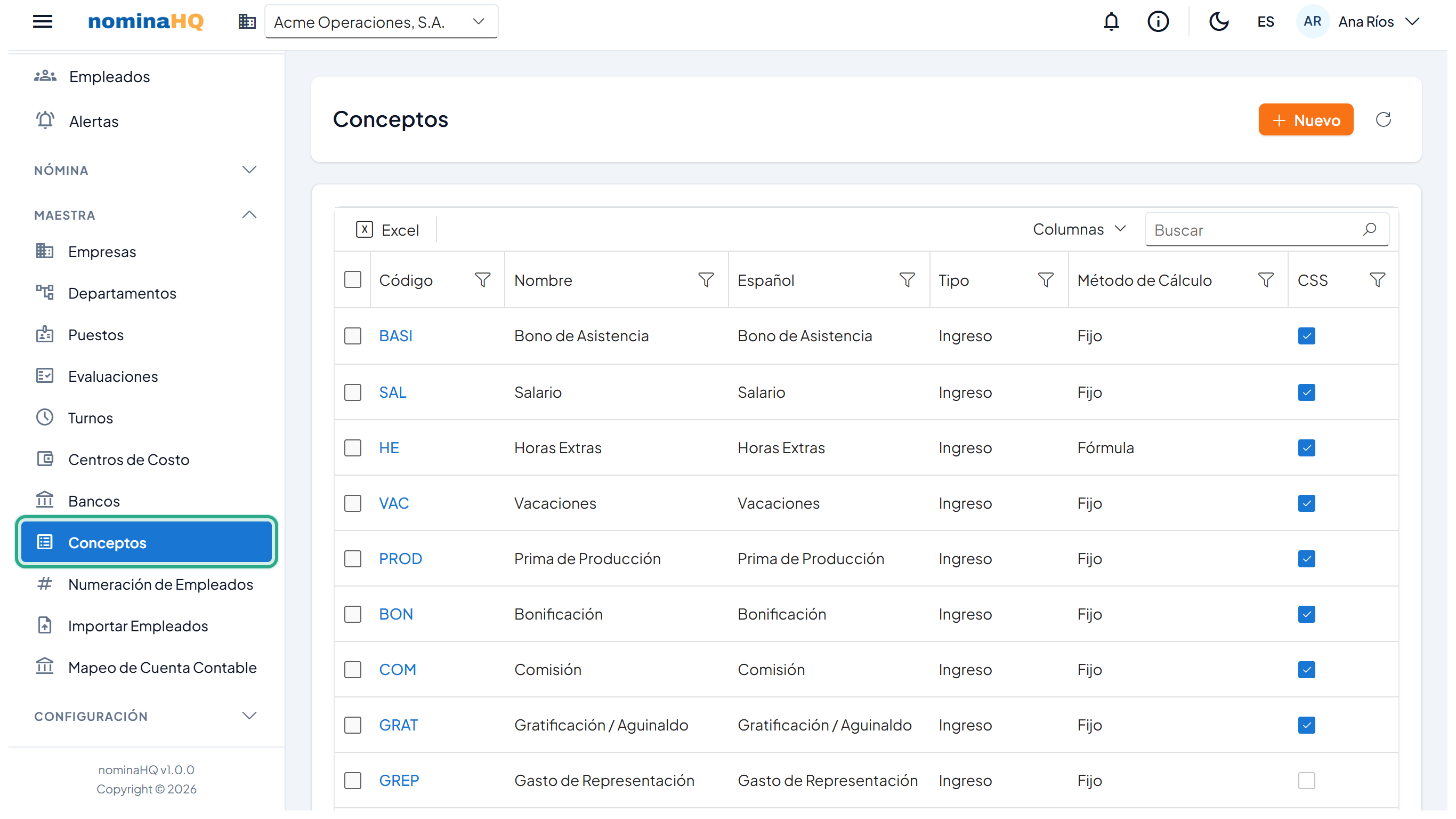Open the VAC concept link
Viewport: 1456px width, 819px height.
tap(393, 503)
